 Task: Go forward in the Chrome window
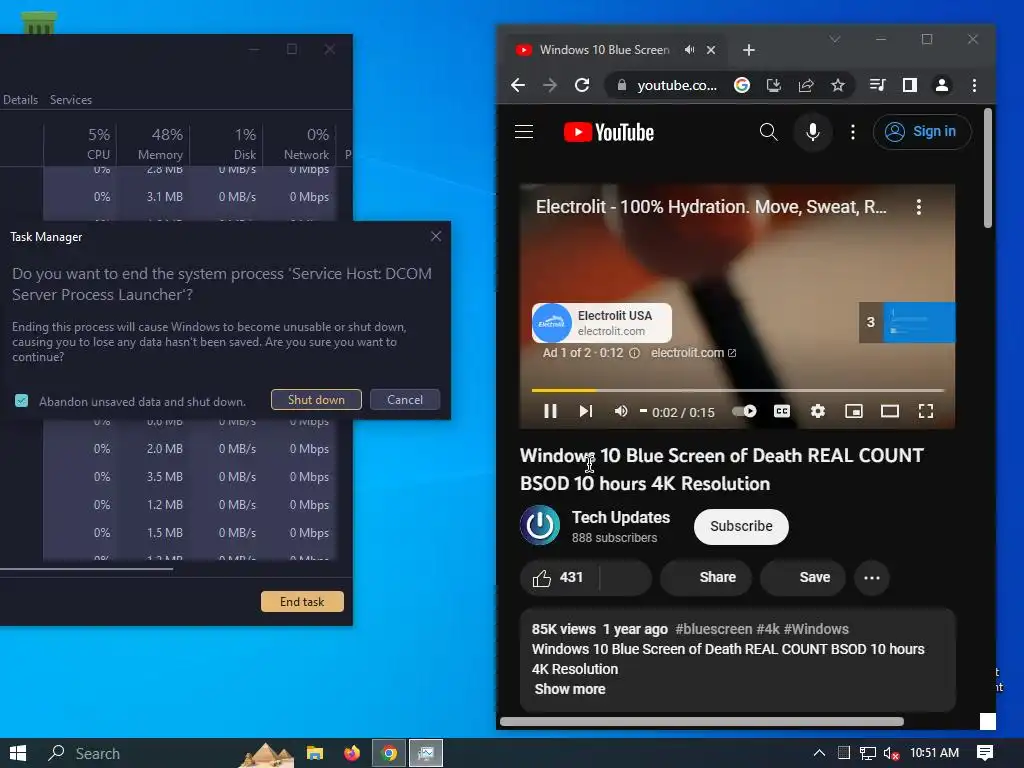pyautogui.click(x=550, y=85)
